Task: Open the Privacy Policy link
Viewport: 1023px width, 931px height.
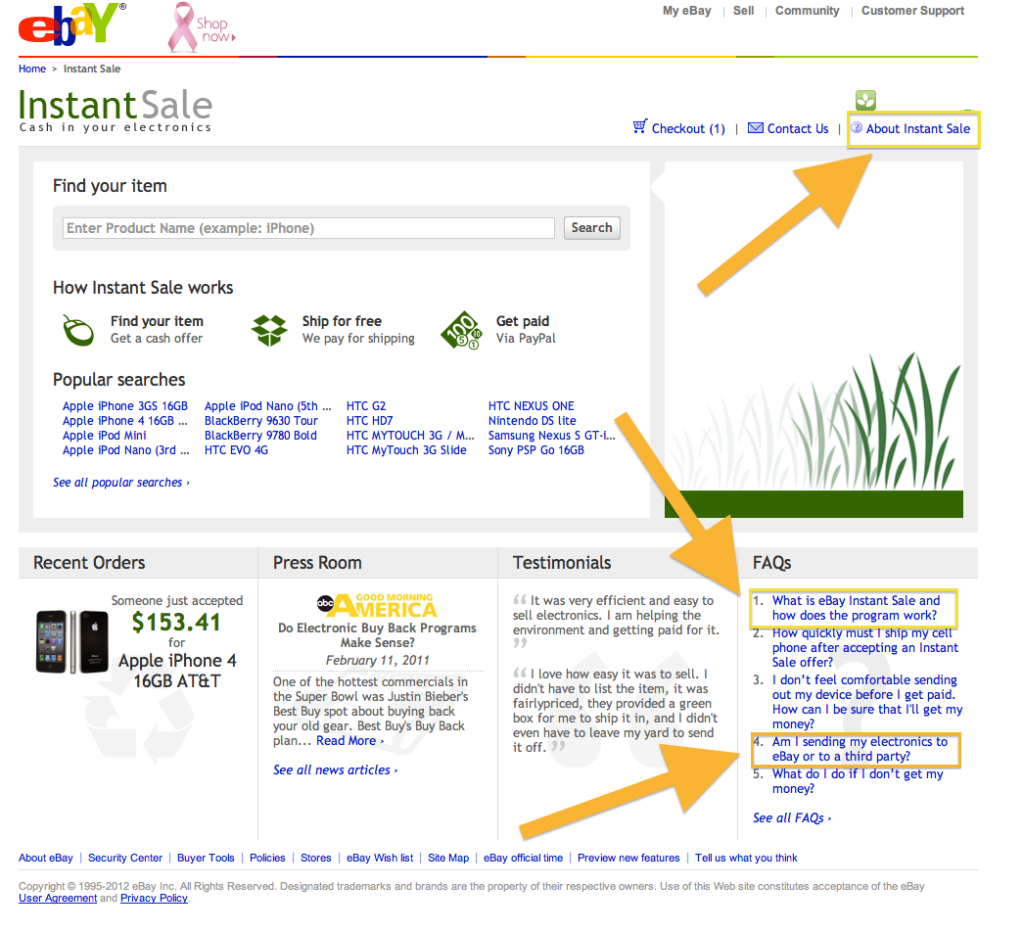Action: pos(154,898)
